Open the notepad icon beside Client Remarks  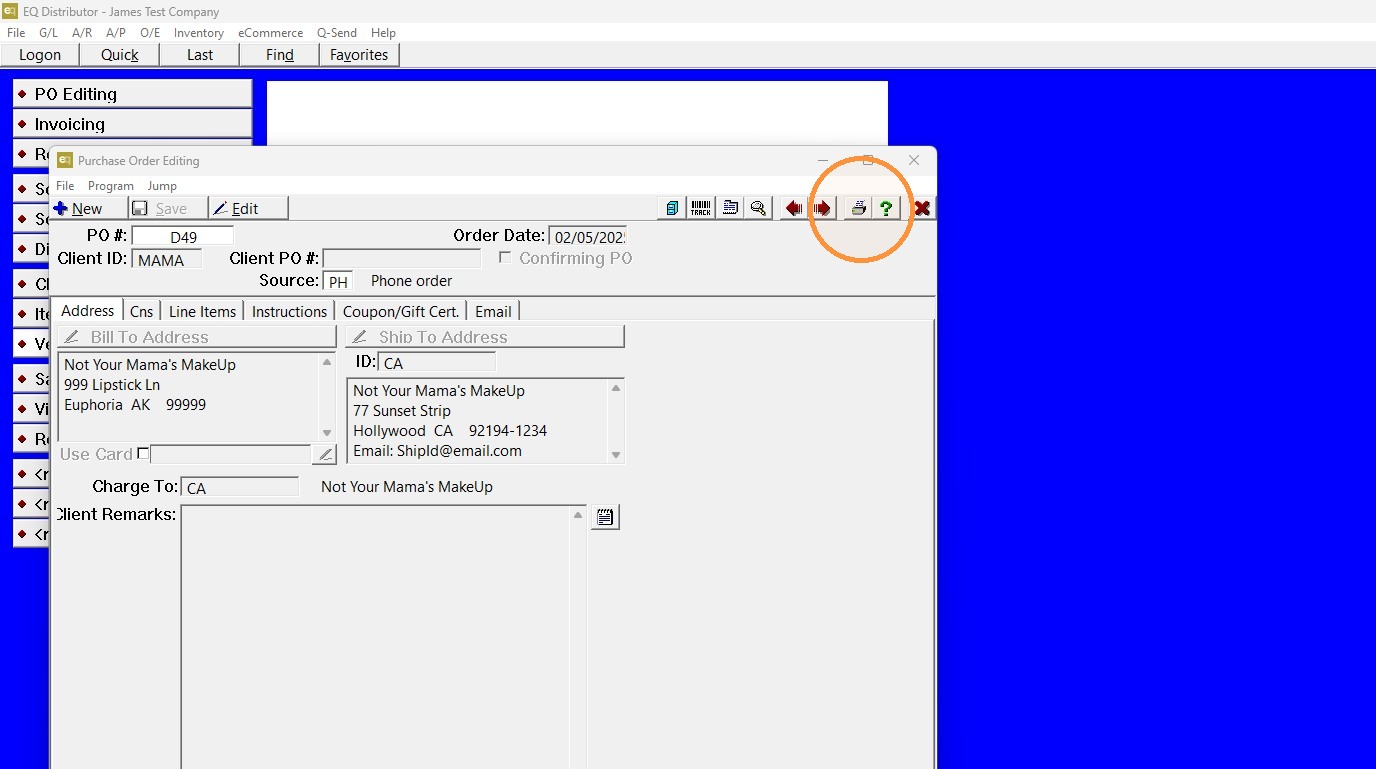(605, 517)
